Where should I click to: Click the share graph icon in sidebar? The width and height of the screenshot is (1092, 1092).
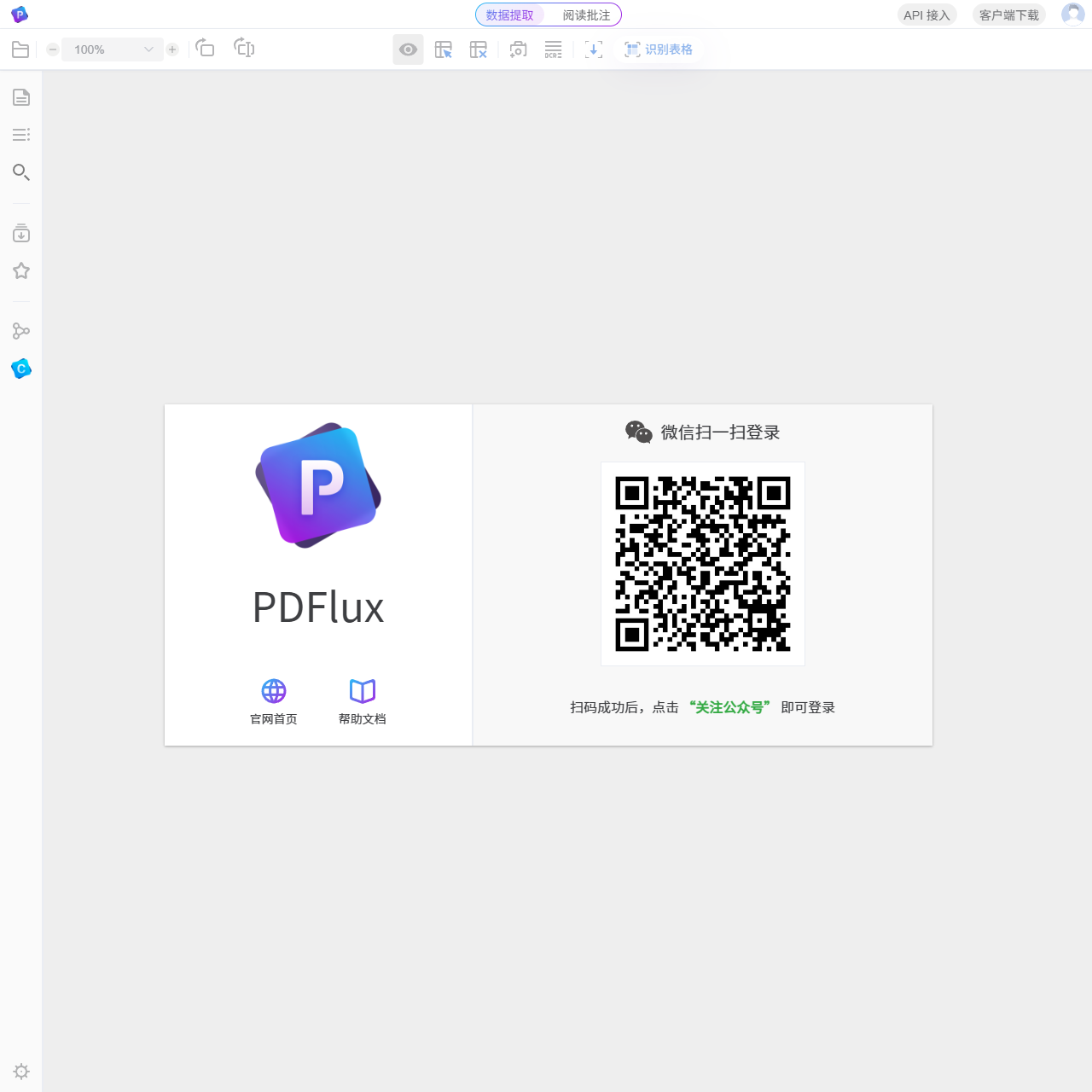(x=21, y=331)
